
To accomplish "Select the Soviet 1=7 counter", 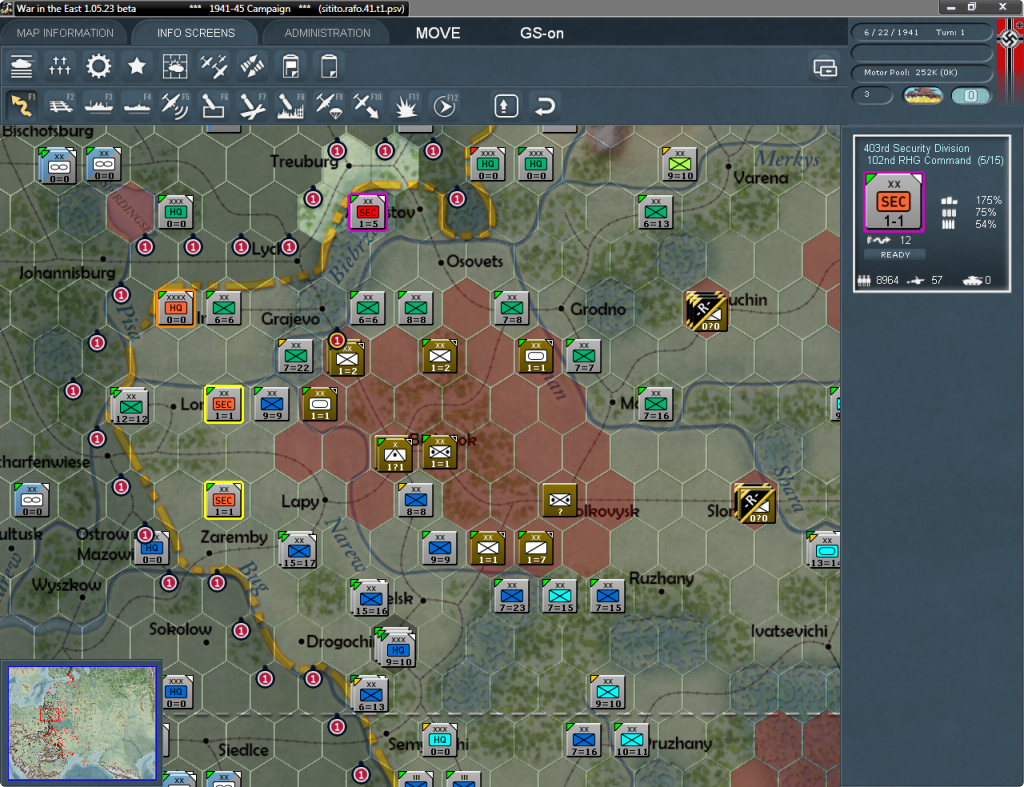I will (536, 548).
